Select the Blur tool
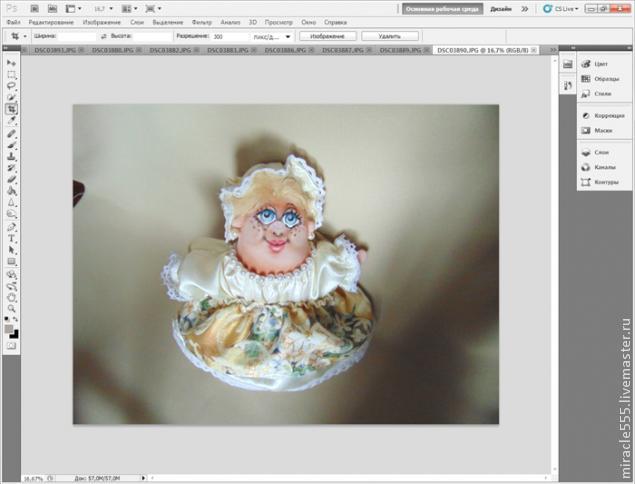Screen dimensions: 635x484 [x=11, y=203]
